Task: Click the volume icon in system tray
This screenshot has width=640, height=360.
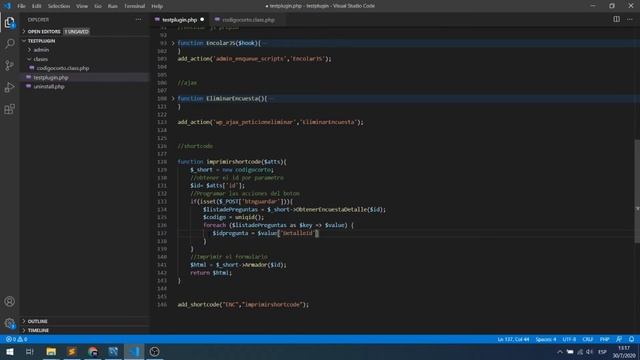Action: pos(589,352)
